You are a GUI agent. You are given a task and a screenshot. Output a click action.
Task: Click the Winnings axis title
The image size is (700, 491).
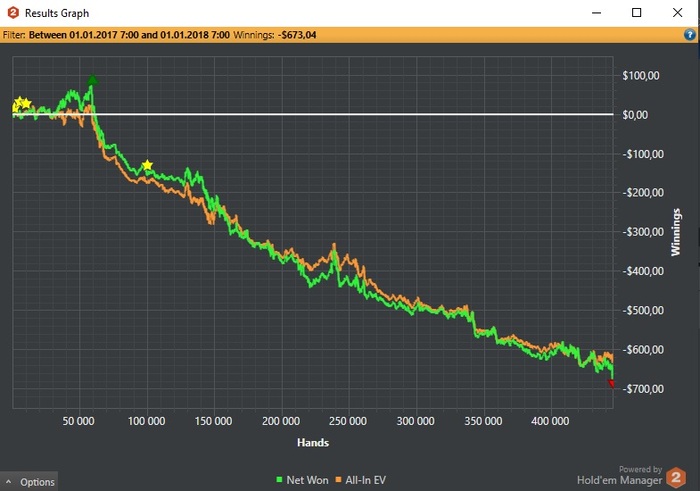[x=676, y=232]
